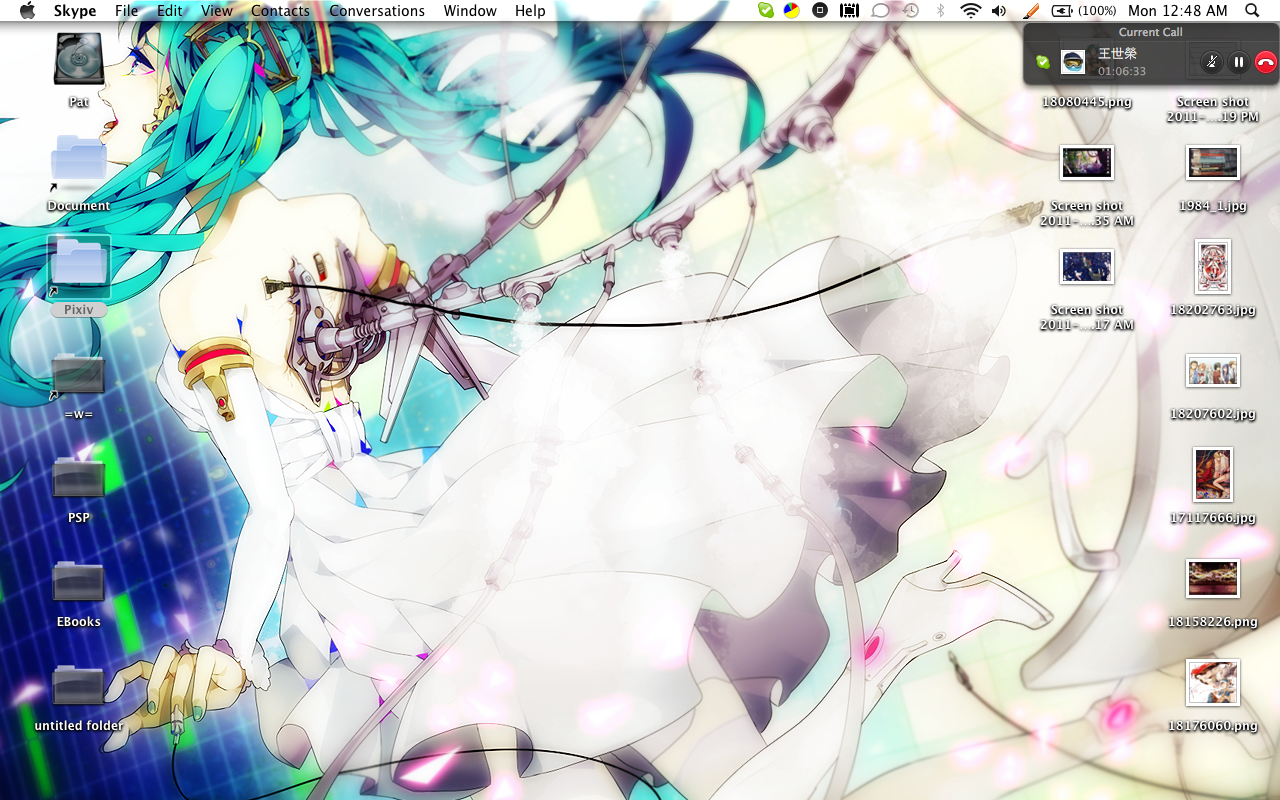1280x800 pixels.
Task: Select the 17117666.jpg thumbnail
Action: [x=1213, y=474]
